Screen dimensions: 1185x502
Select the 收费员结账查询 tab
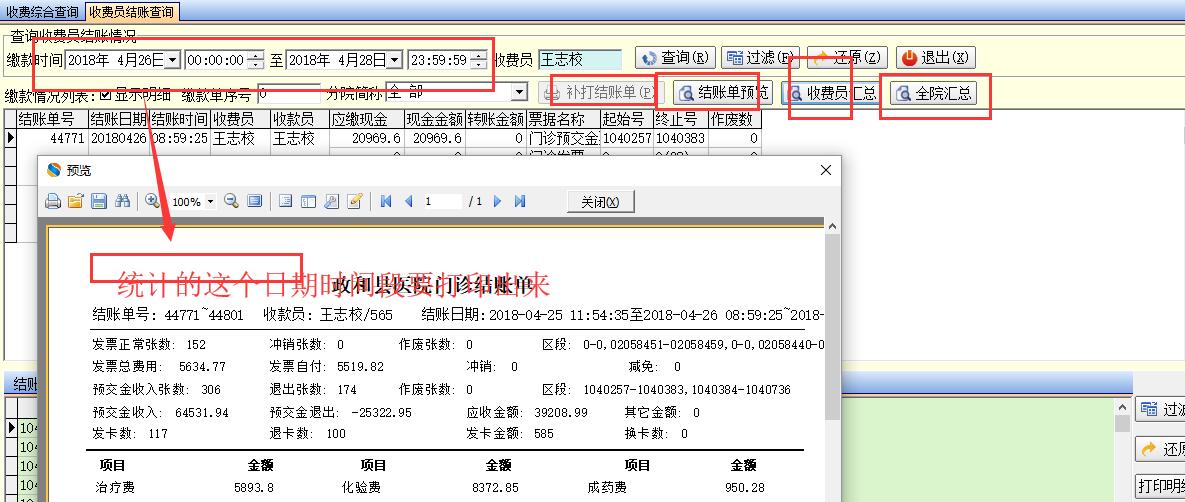pos(131,11)
